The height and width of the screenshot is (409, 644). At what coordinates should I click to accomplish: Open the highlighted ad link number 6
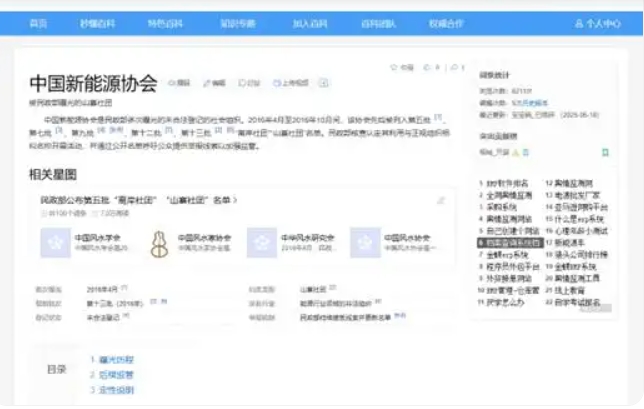click(510, 243)
